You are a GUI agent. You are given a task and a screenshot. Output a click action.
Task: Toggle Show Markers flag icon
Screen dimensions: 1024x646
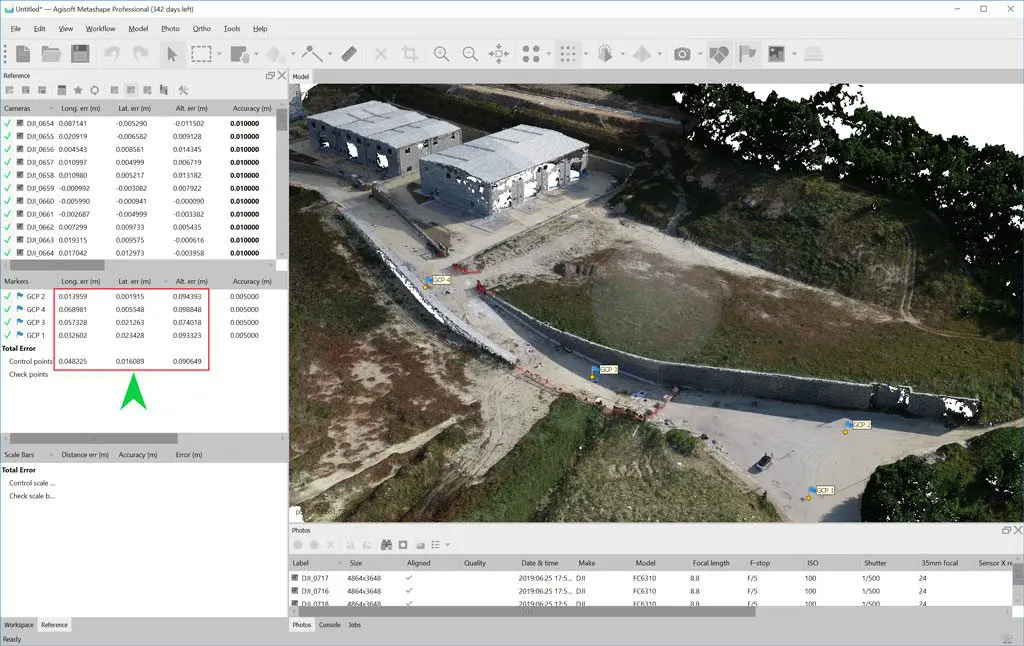pos(747,54)
